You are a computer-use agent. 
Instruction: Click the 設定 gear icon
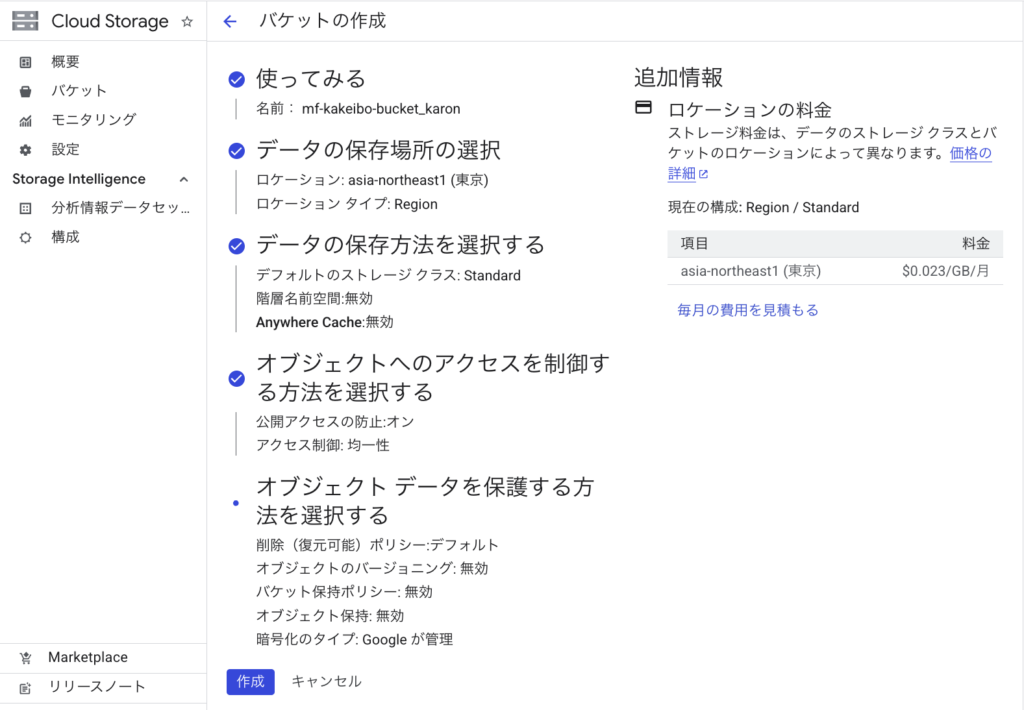click(26, 149)
